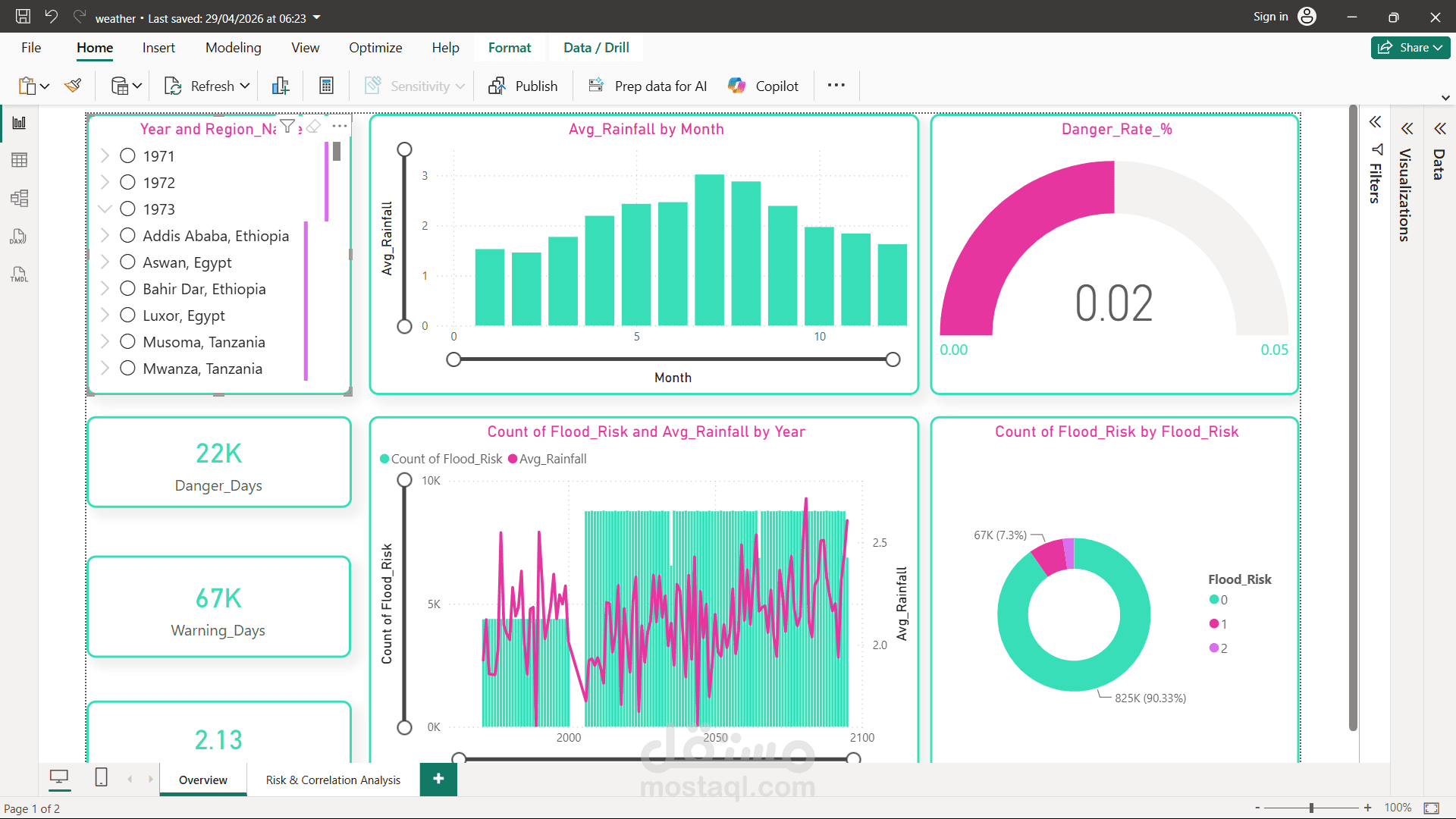Open the Optimize ribbon tab
Viewport: 1456px width, 819px height.
tap(375, 47)
